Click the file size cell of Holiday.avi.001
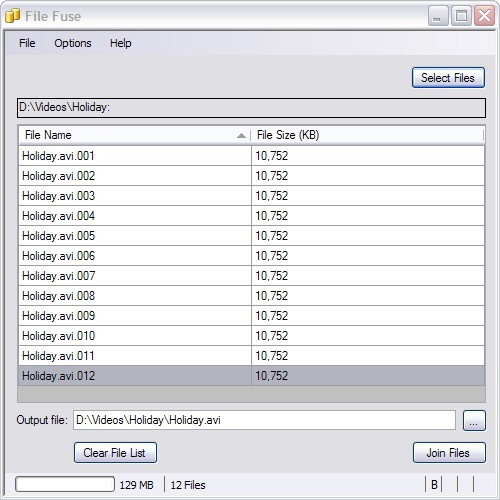500x500 pixels. pos(368,156)
